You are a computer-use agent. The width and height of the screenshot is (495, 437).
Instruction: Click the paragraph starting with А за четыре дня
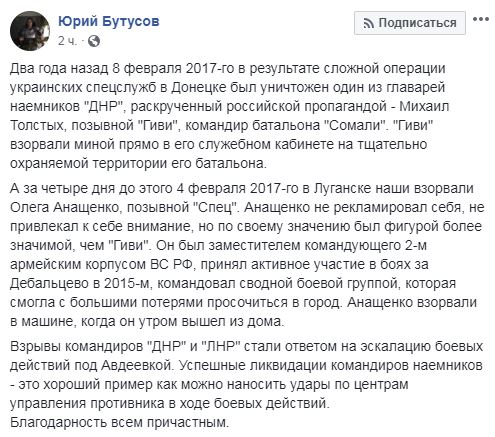(247, 255)
